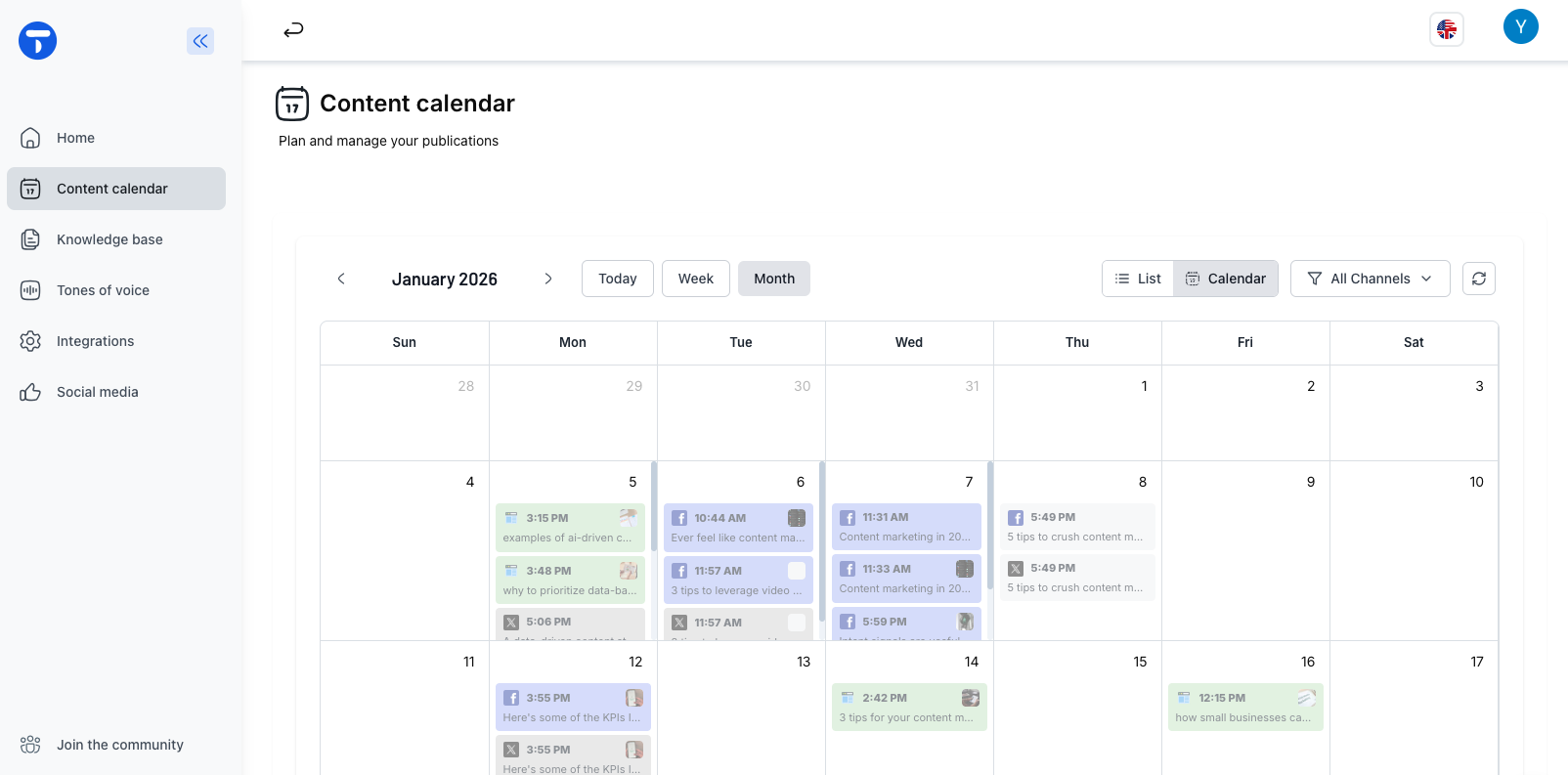Go to previous month with left chevron

click(x=341, y=279)
